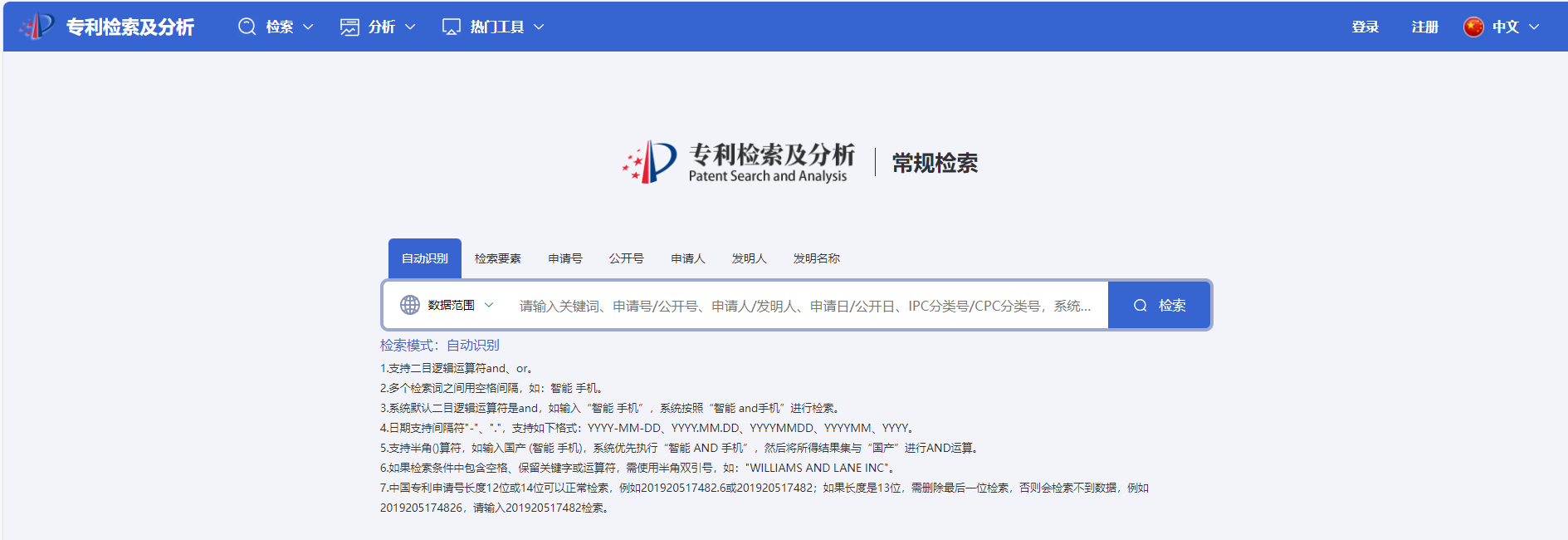Expand the 数据范围 dropdown arrow

[489, 305]
